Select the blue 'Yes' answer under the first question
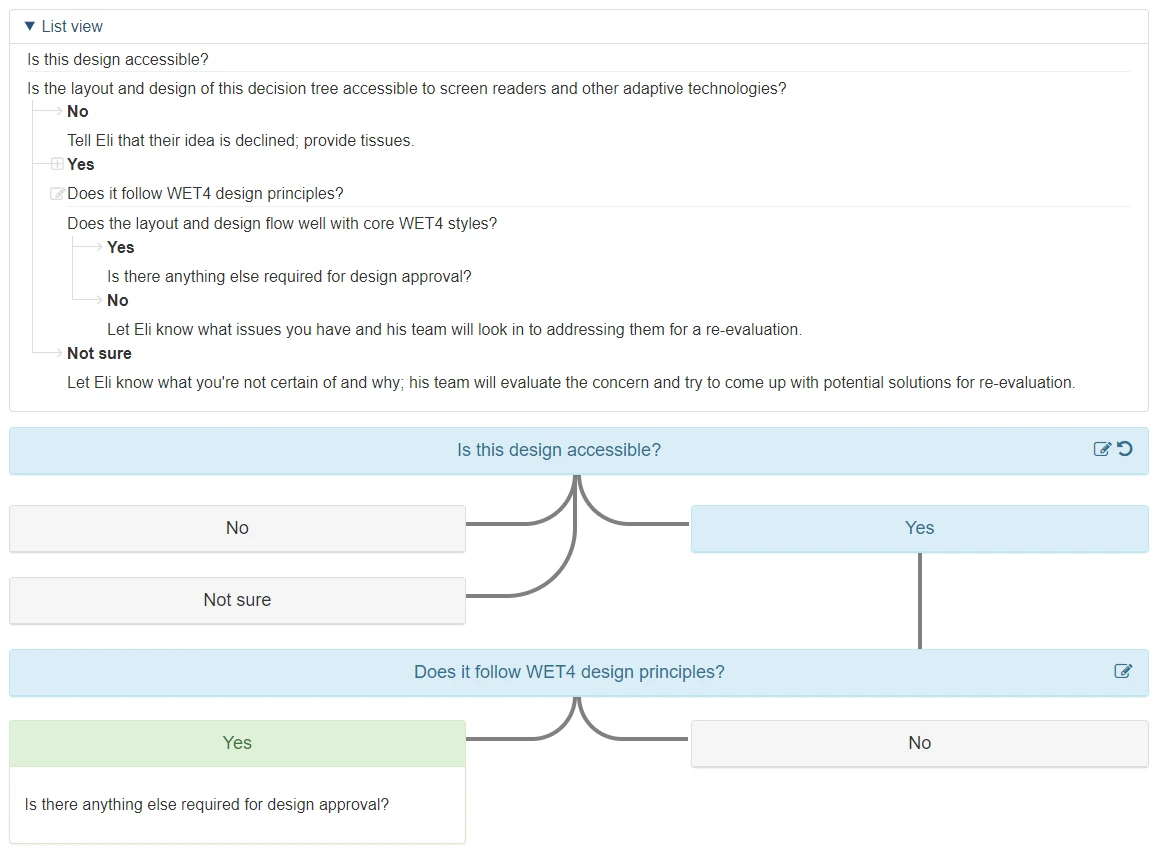This screenshot has height=856, width=1165. pyautogui.click(x=919, y=528)
